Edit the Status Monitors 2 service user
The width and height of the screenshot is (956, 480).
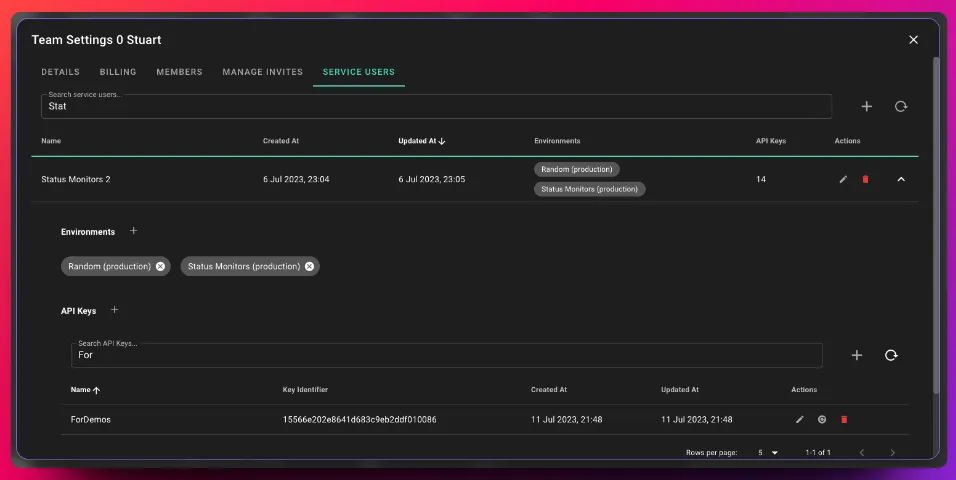pyautogui.click(x=843, y=179)
